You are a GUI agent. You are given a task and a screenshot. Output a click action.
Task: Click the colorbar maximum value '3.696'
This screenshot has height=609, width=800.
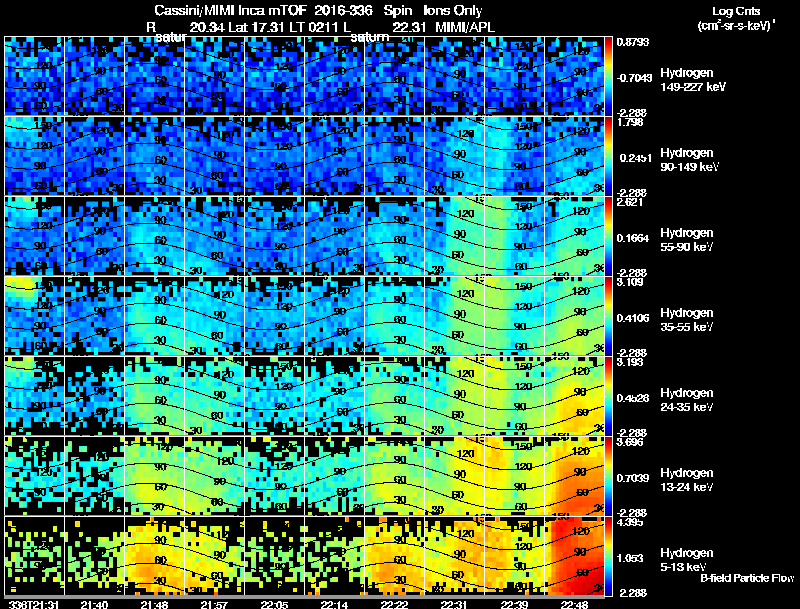point(630,442)
